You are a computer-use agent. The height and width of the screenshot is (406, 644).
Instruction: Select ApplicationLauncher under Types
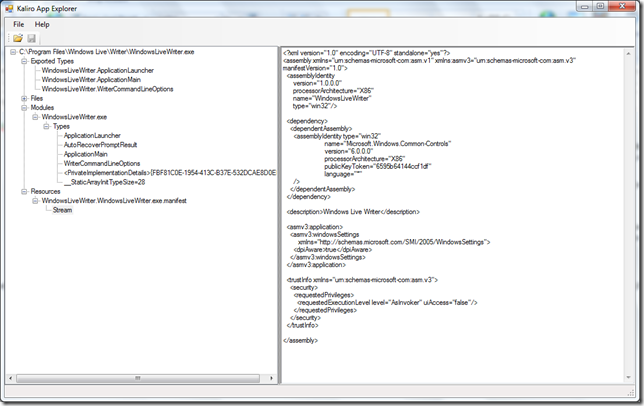pos(92,135)
